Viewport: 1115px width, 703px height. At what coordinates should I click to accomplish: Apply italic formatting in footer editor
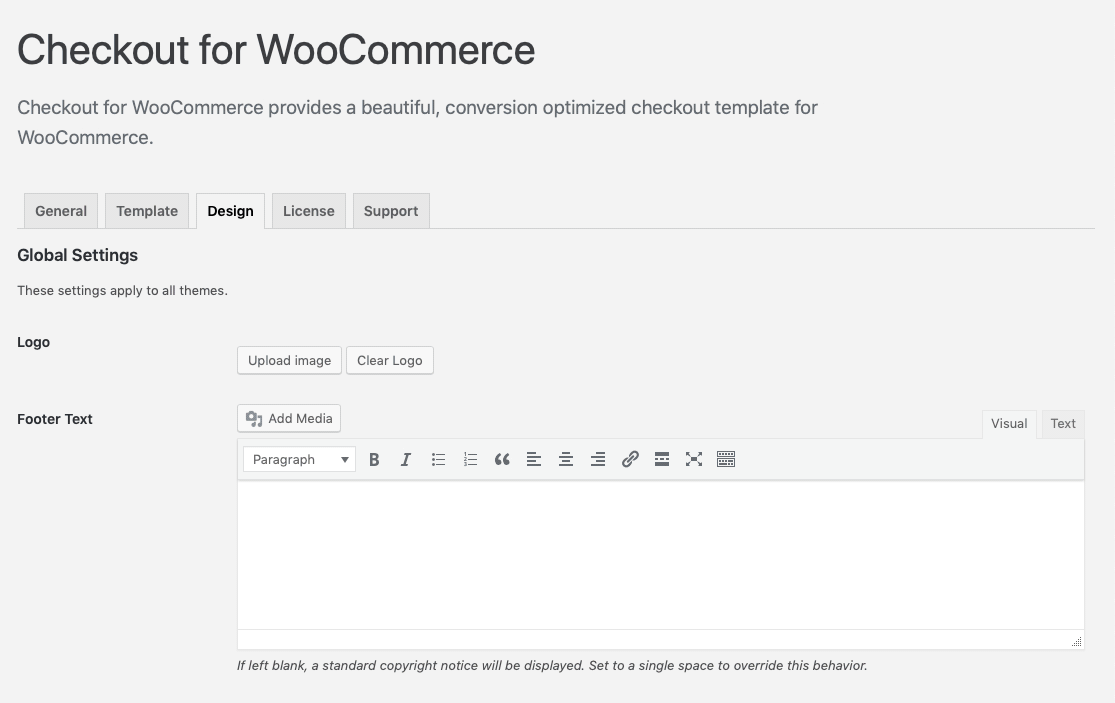406,460
